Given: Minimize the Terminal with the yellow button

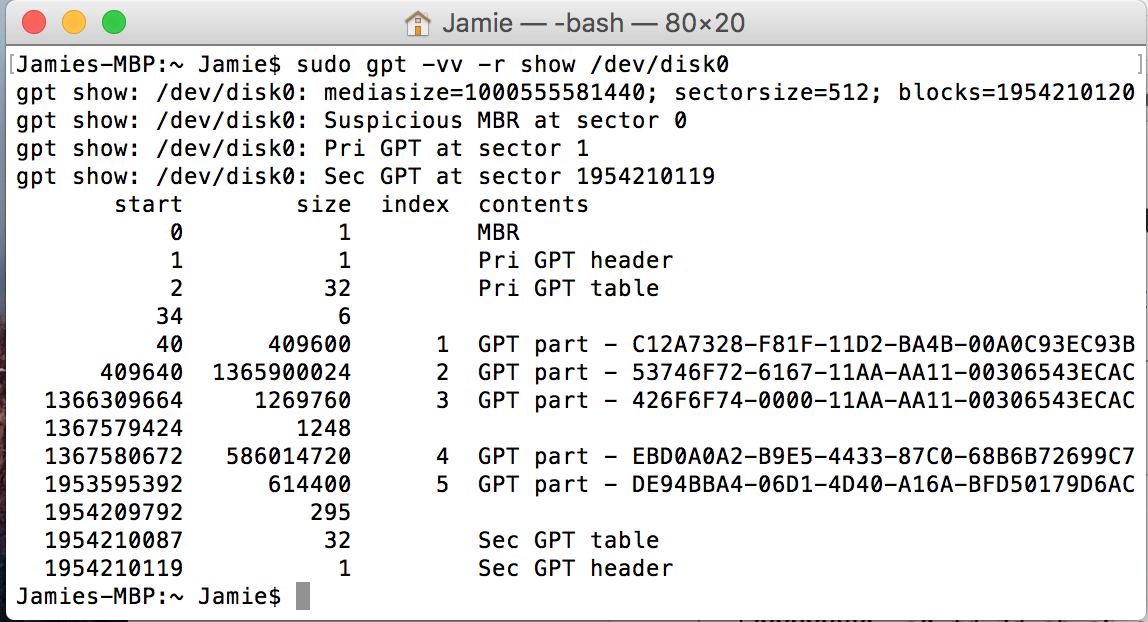Looking at the screenshot, I should click(73, 22).
